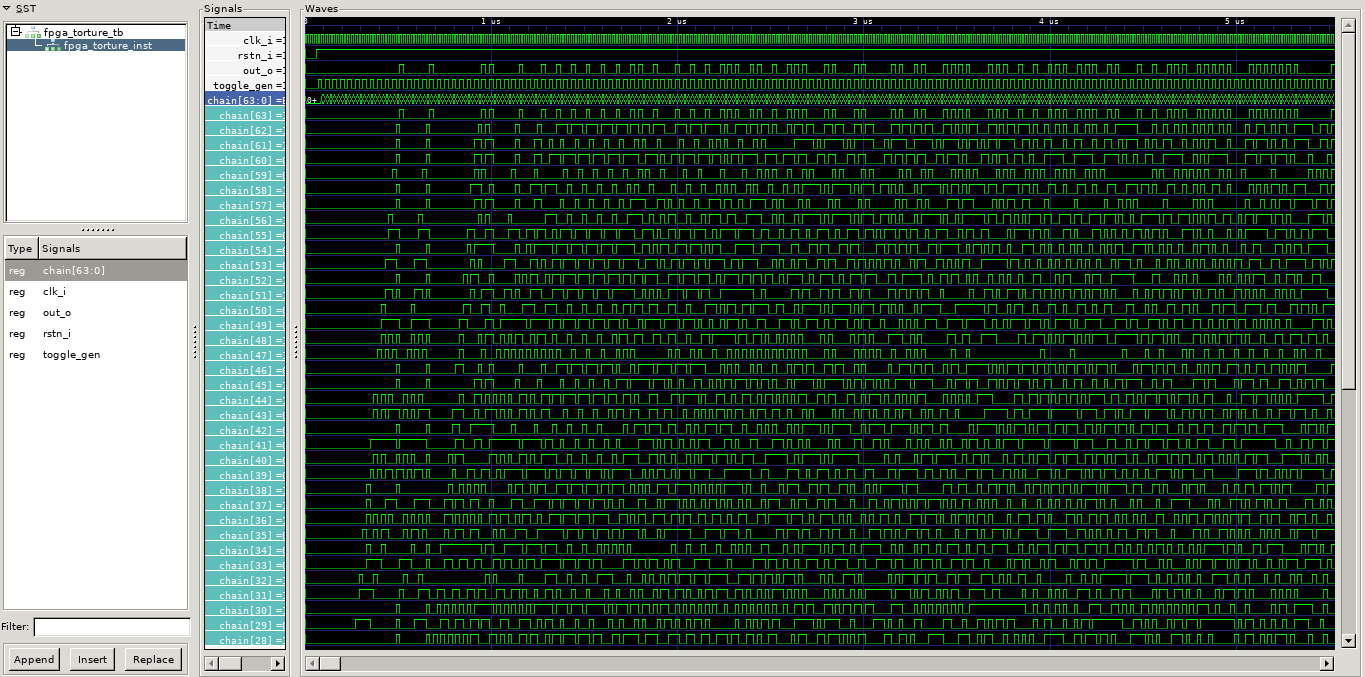Image resolution: width=1365 pixels, height=677 pixels.
Task: Click the Append button
Action: 34,659
